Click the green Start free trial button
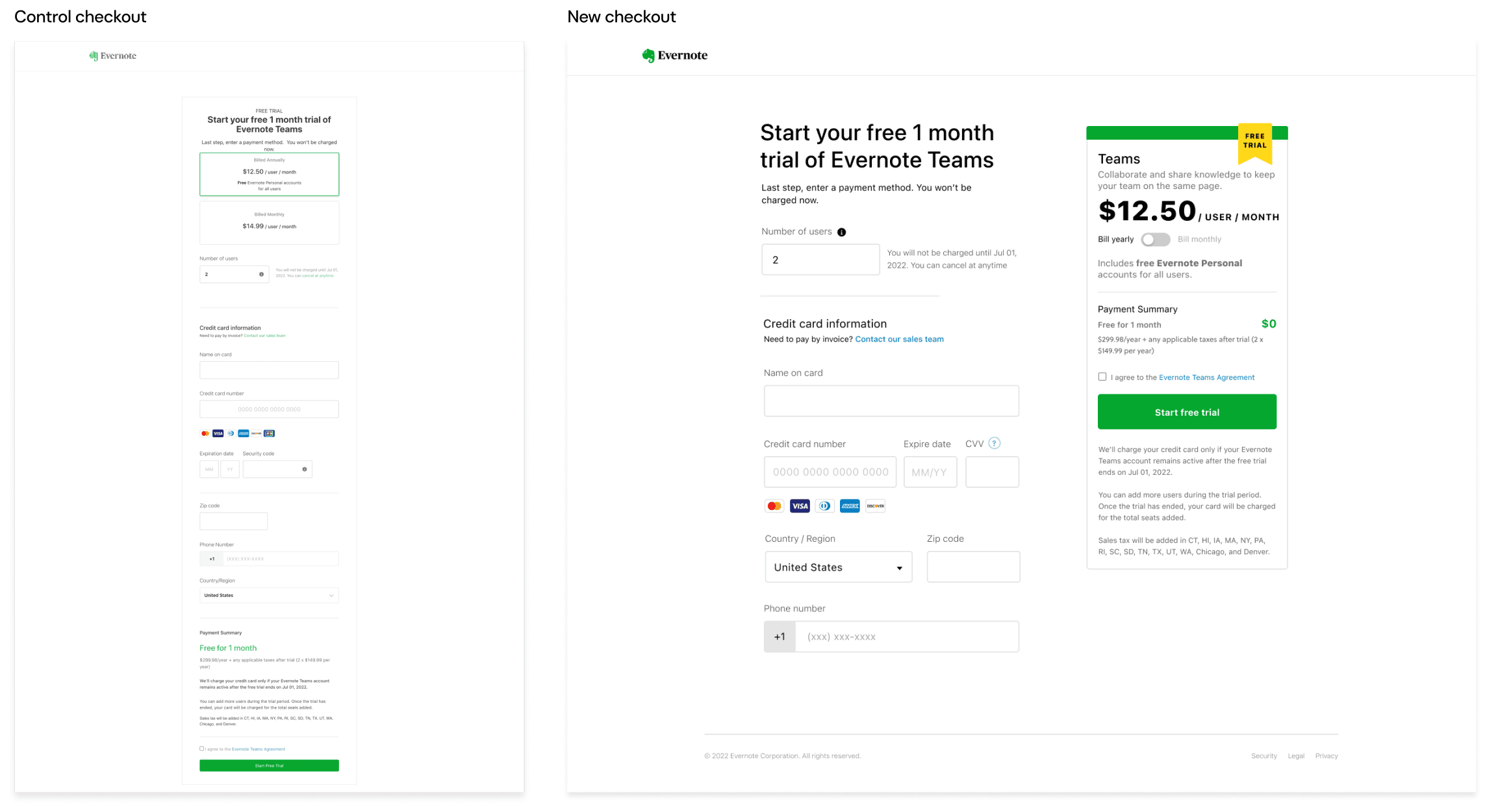 click(x=1187, y=412)
